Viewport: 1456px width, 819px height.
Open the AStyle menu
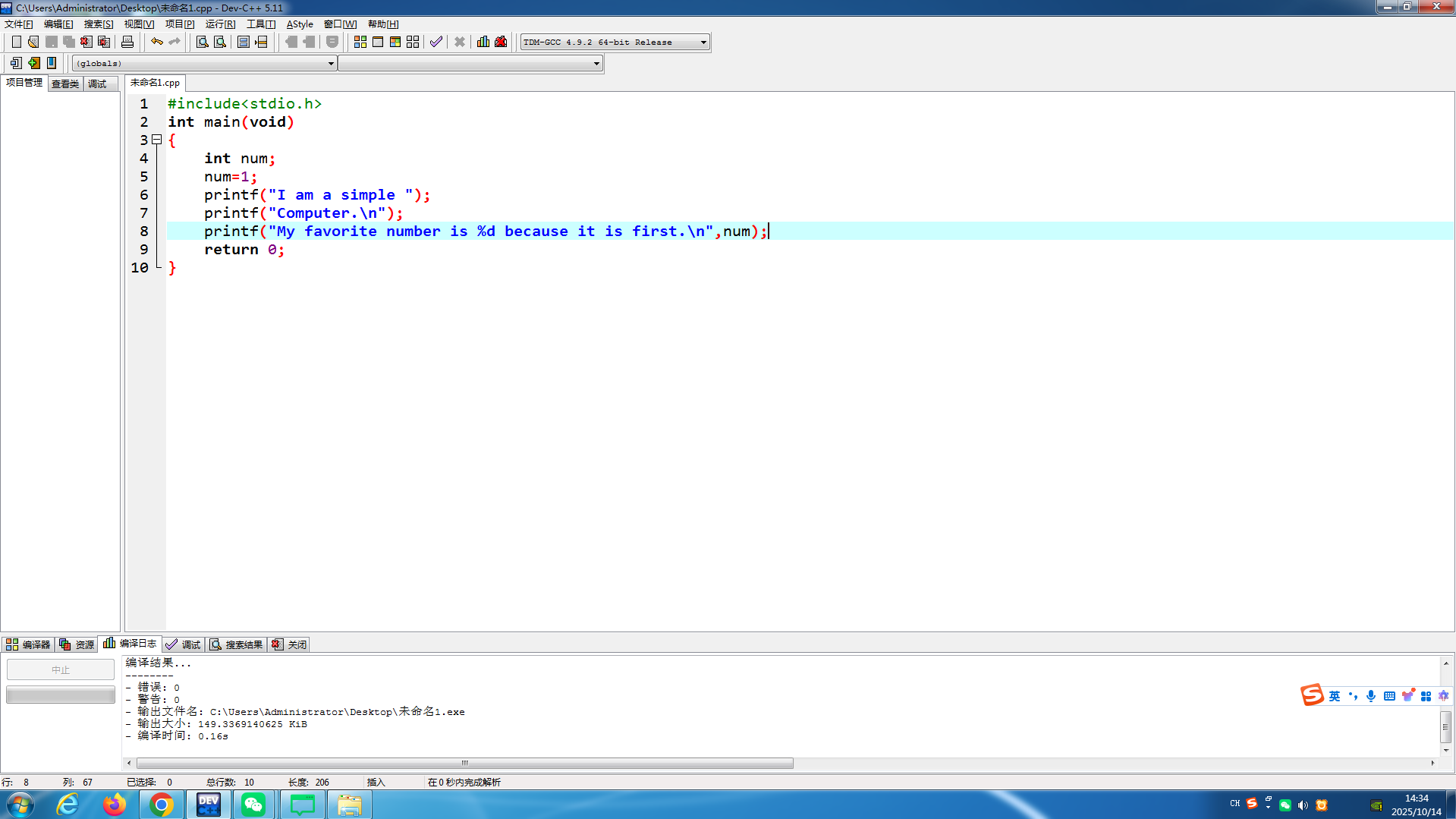tap(300, 24)
